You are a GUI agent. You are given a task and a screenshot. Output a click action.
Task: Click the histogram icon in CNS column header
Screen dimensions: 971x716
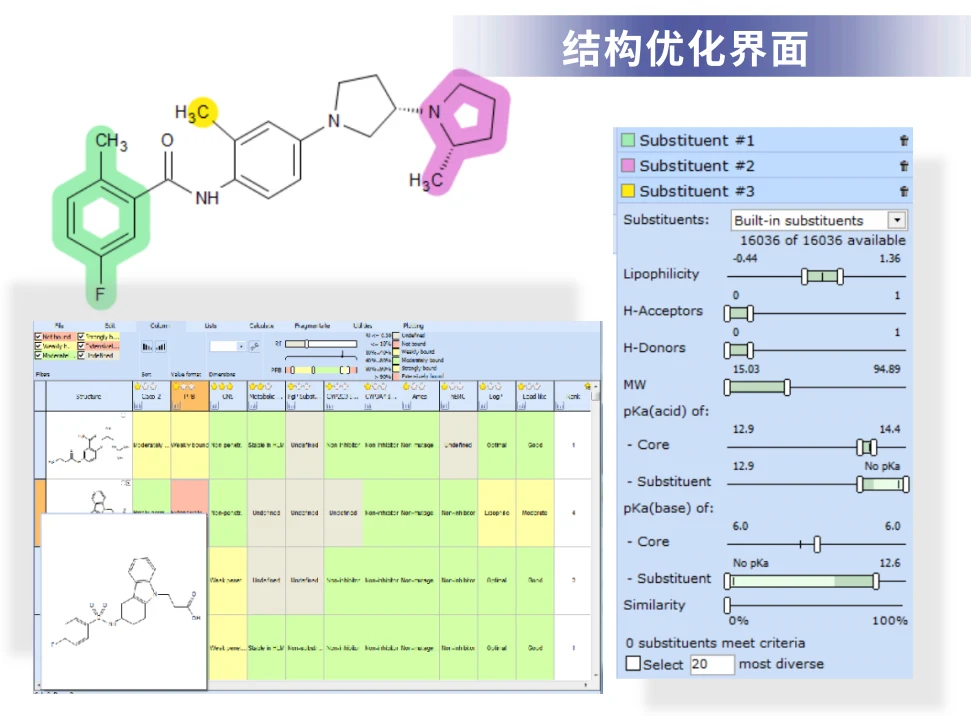click(x=214, y=405)
